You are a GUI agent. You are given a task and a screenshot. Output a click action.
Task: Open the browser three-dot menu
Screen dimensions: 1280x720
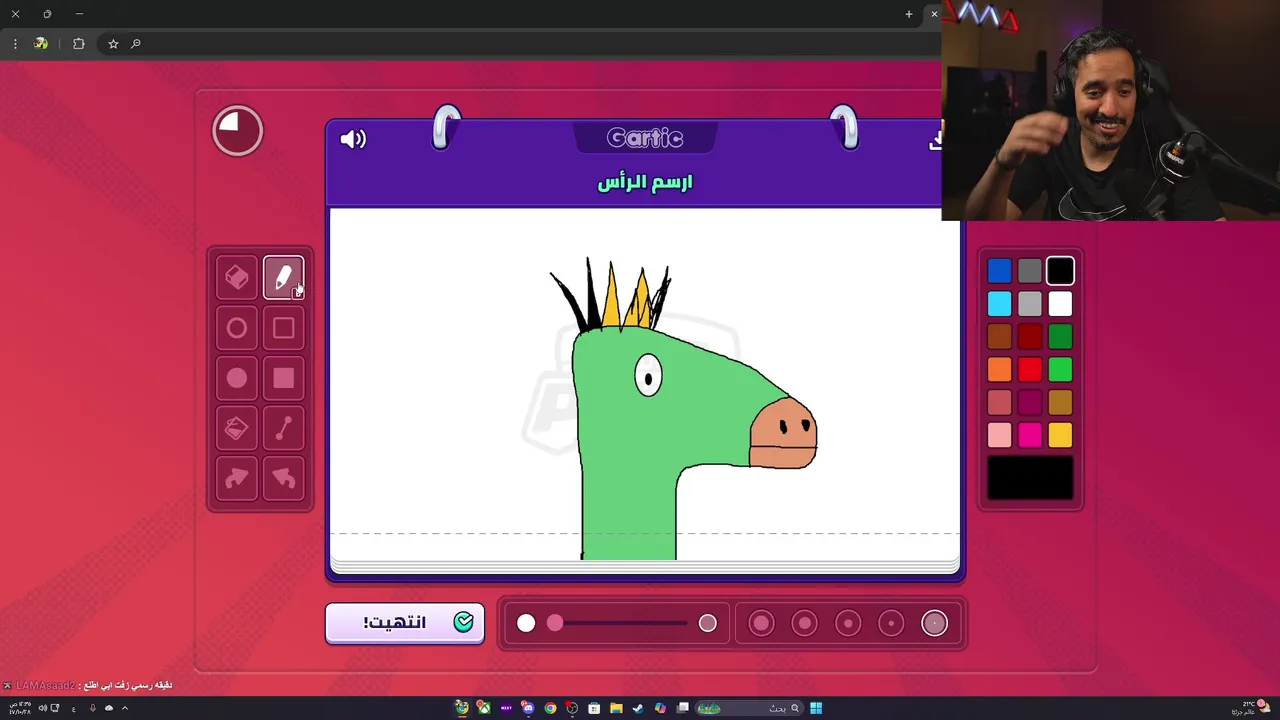15,44
